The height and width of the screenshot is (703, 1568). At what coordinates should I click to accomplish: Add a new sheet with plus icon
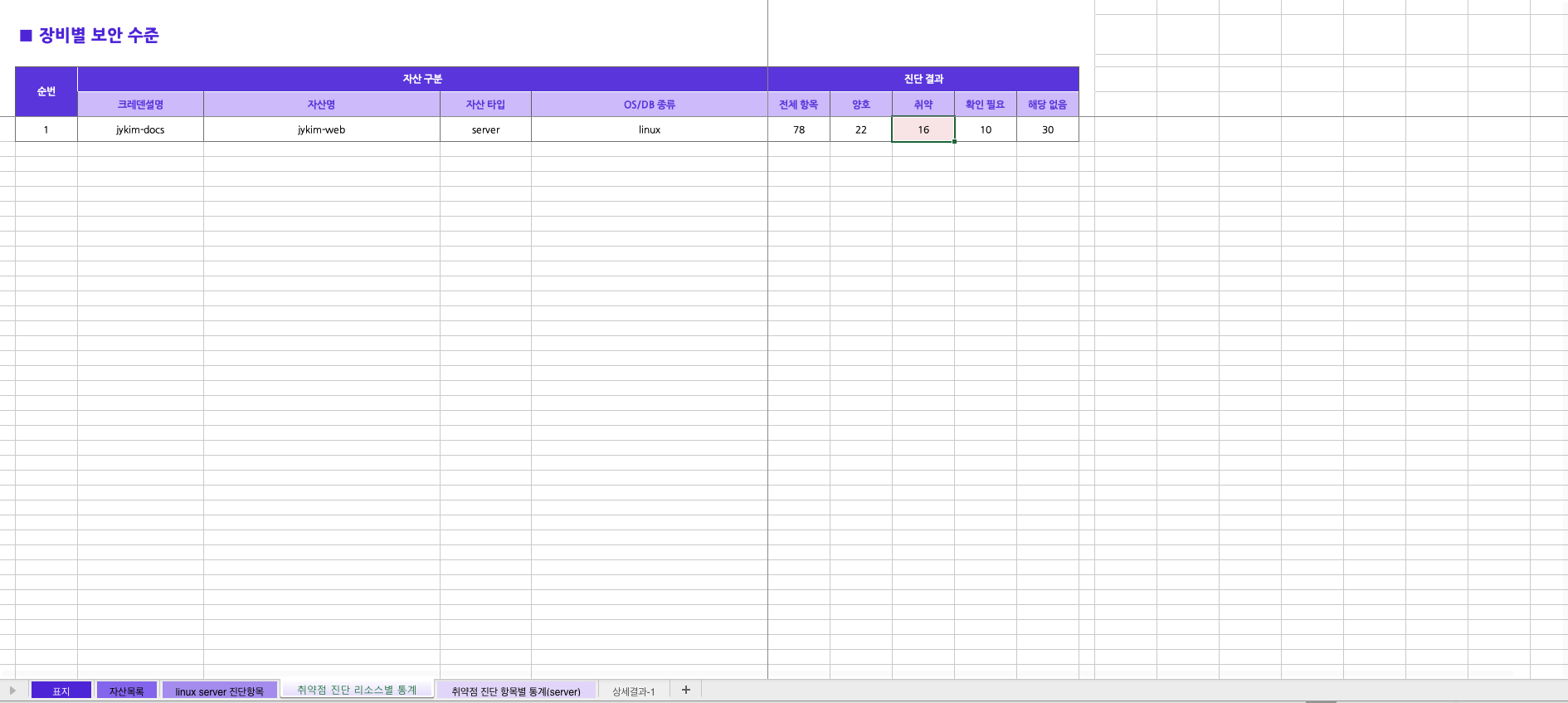coord(686,690)
